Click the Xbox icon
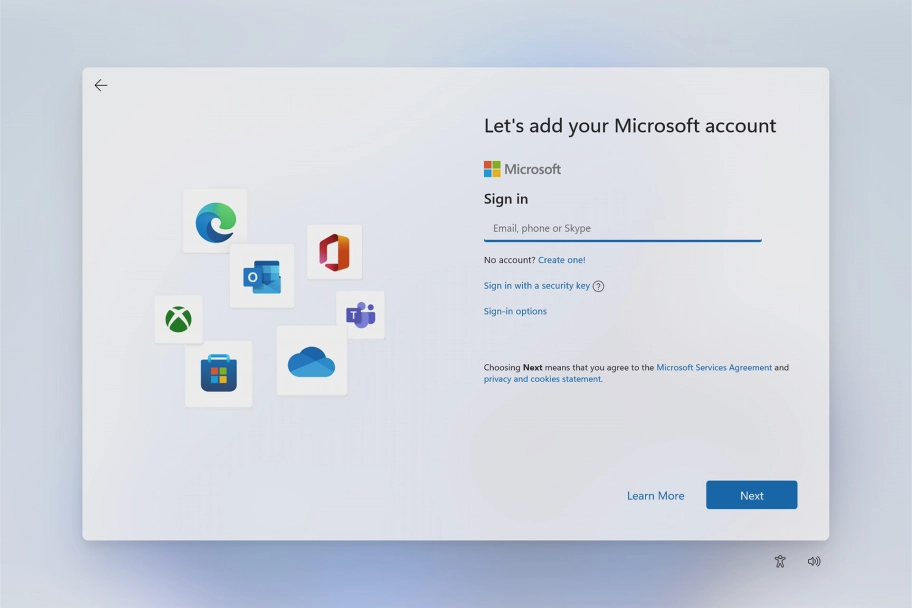 click(178, 320)
